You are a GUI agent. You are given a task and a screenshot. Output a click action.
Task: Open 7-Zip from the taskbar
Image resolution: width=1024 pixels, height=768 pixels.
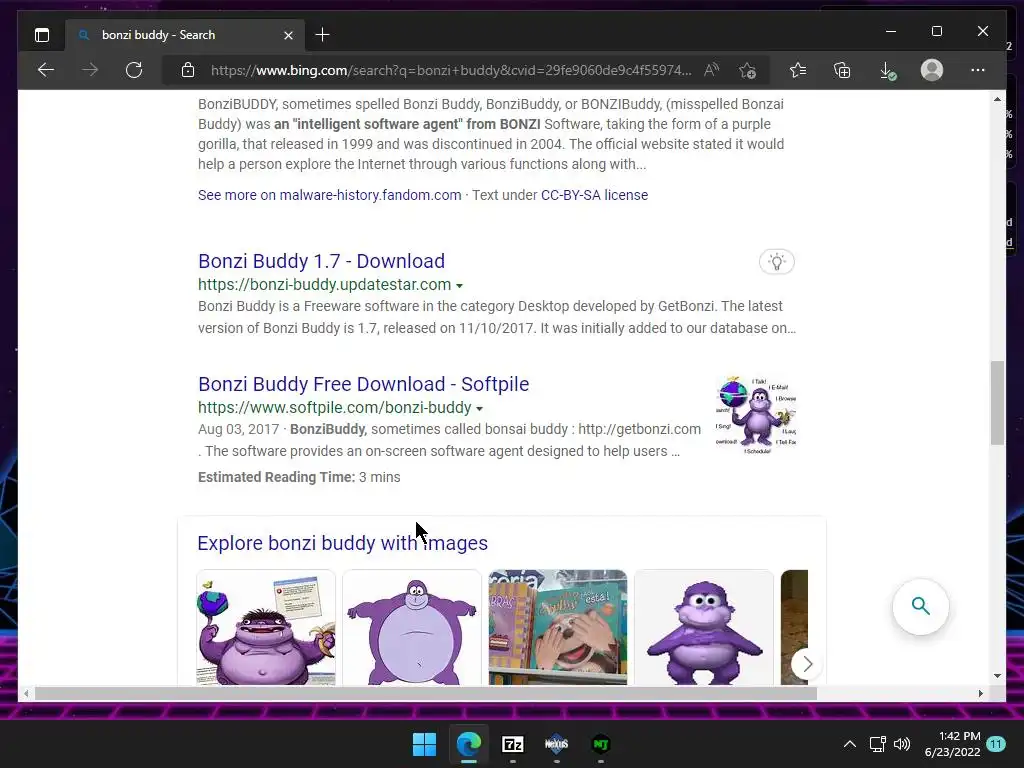click(x=513, y=744)
